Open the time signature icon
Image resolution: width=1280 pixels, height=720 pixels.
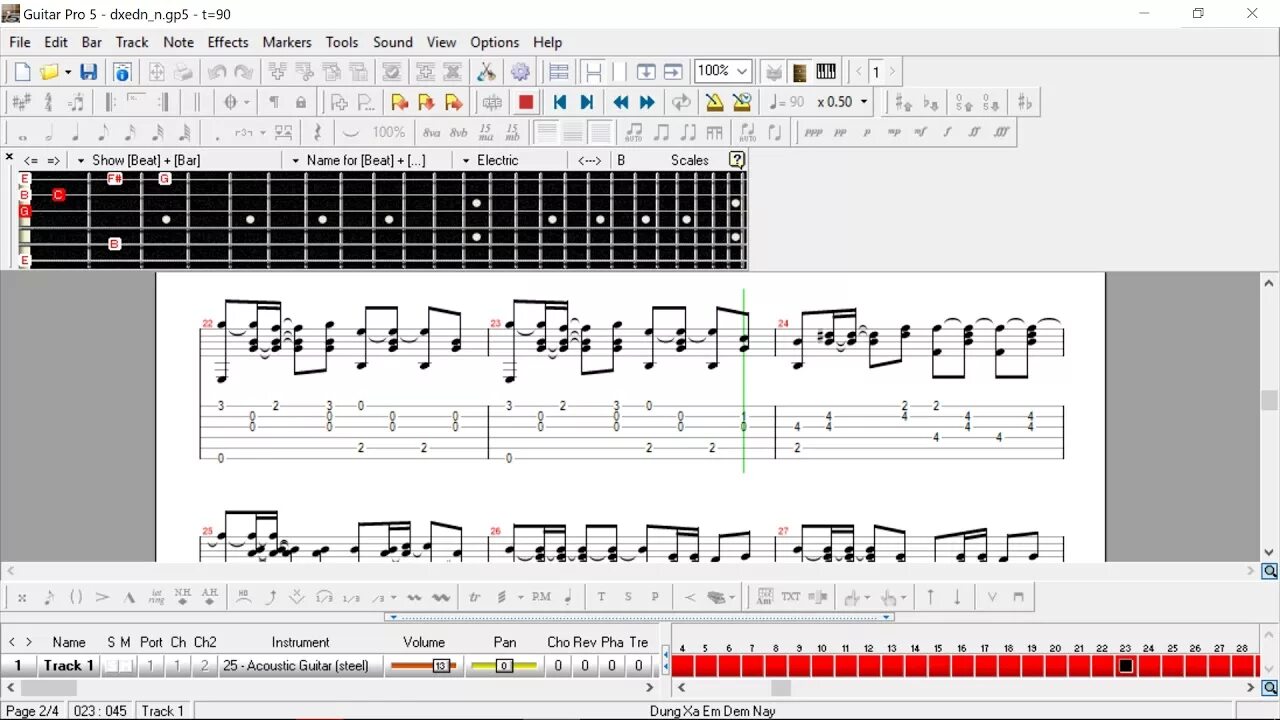pos(48,102)
